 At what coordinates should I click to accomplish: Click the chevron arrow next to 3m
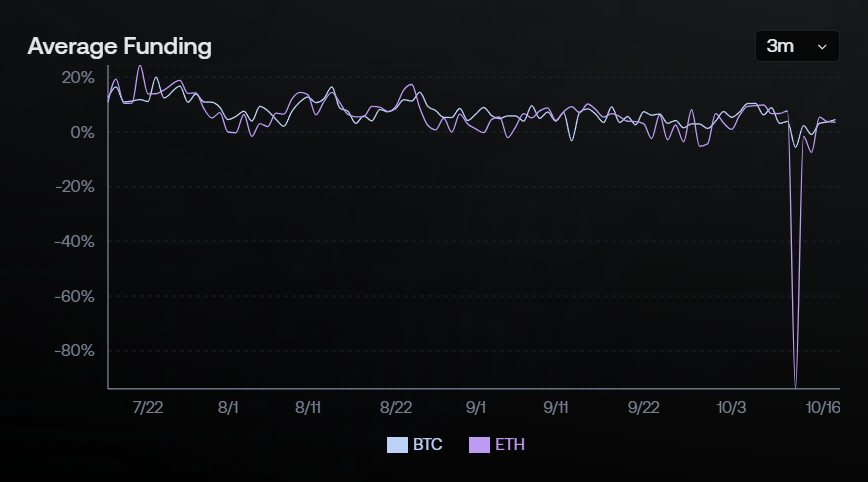click(x=822, y=47)
